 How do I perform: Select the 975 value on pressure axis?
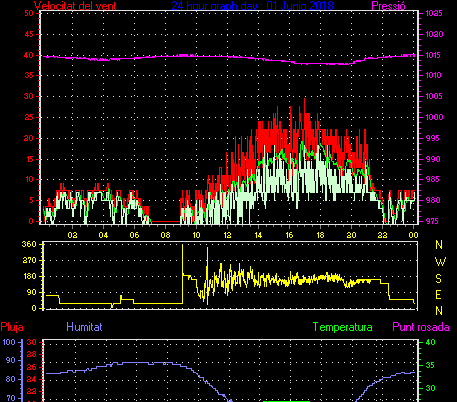(433, 221)
